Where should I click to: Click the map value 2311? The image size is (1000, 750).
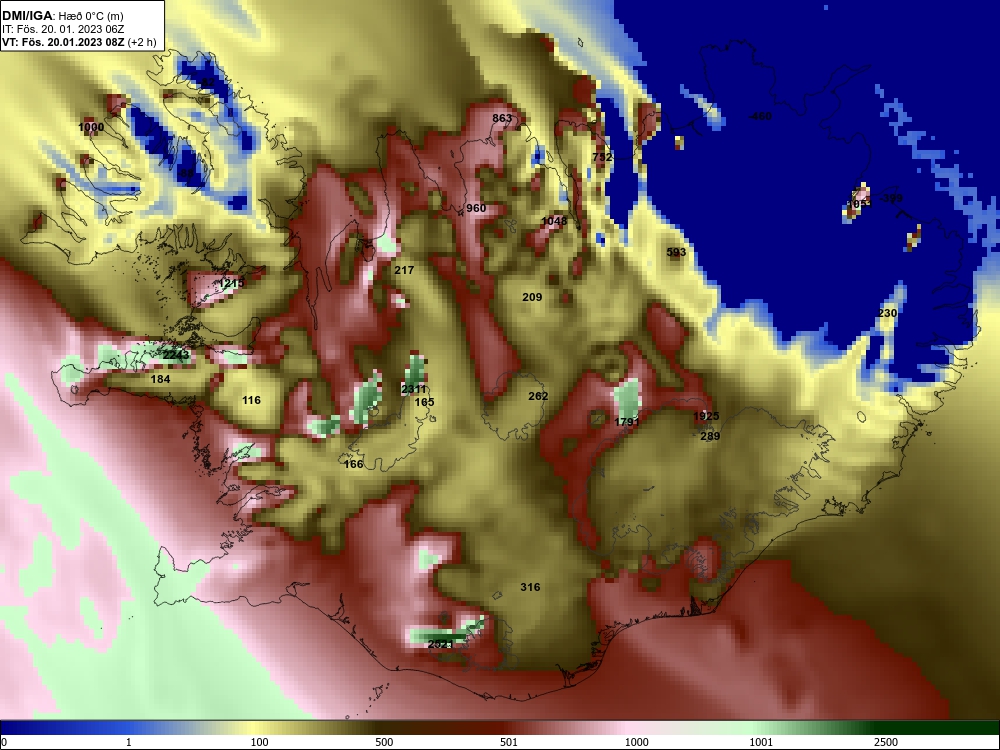[x=413, y=389]
